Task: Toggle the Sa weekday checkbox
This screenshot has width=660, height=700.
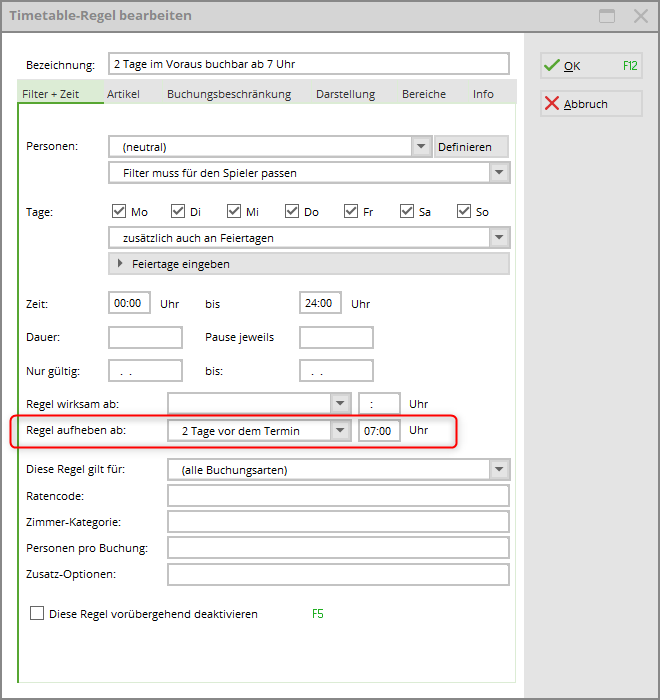Action: 407,211
